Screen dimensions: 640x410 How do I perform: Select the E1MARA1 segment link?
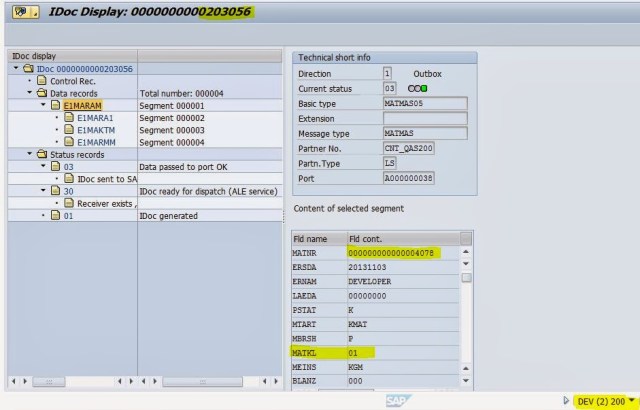pos(95,118)
